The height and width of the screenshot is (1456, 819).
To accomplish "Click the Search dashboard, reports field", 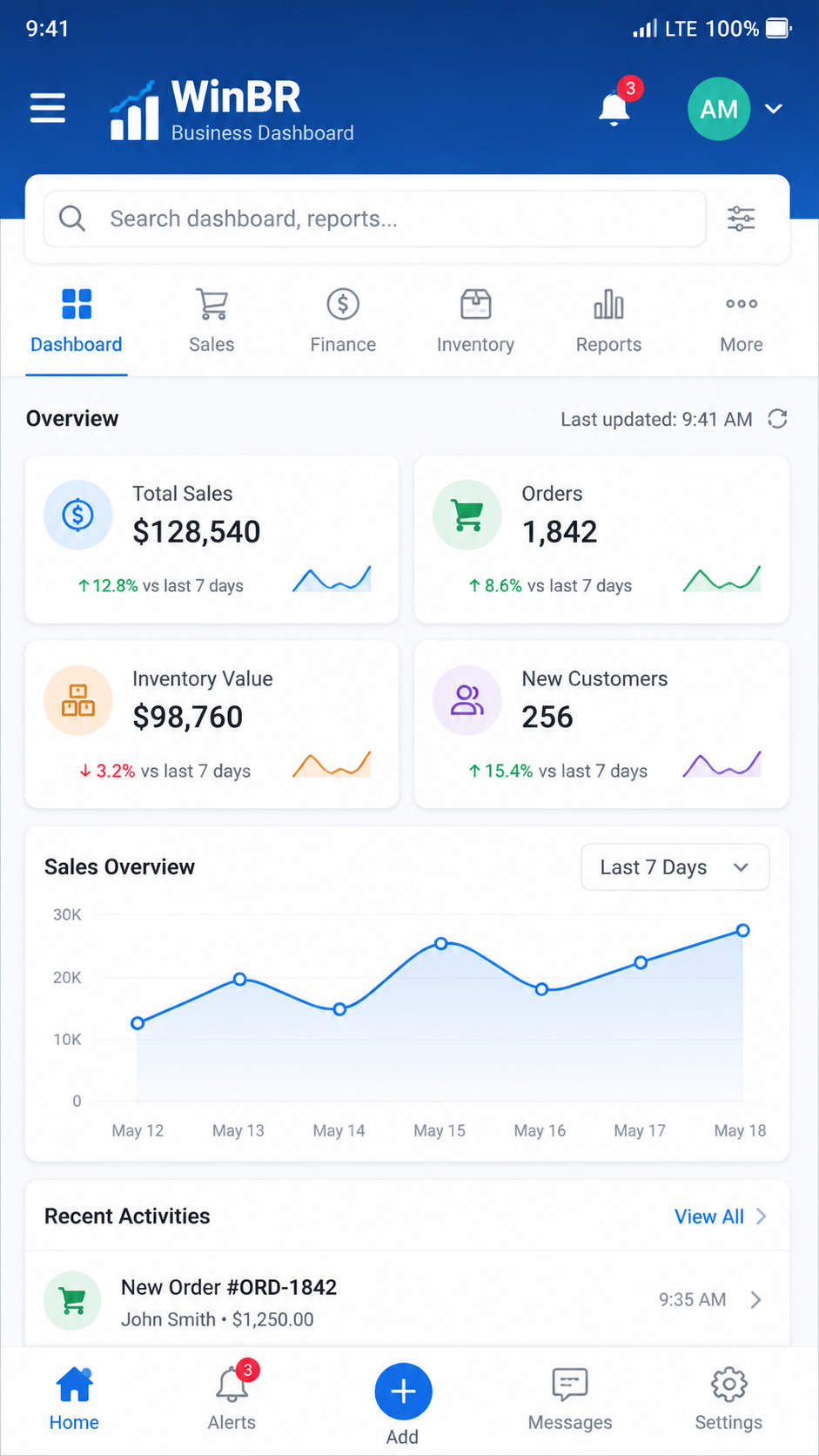I will coord(375,219).
